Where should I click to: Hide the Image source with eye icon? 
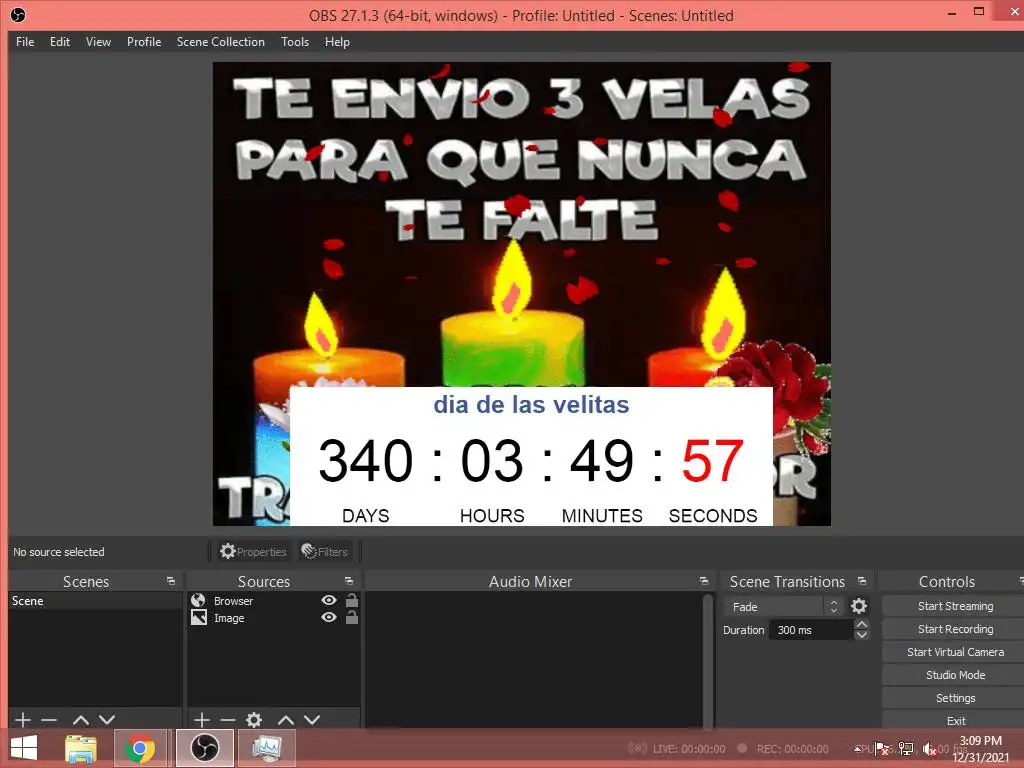click(x=329, y=617)
